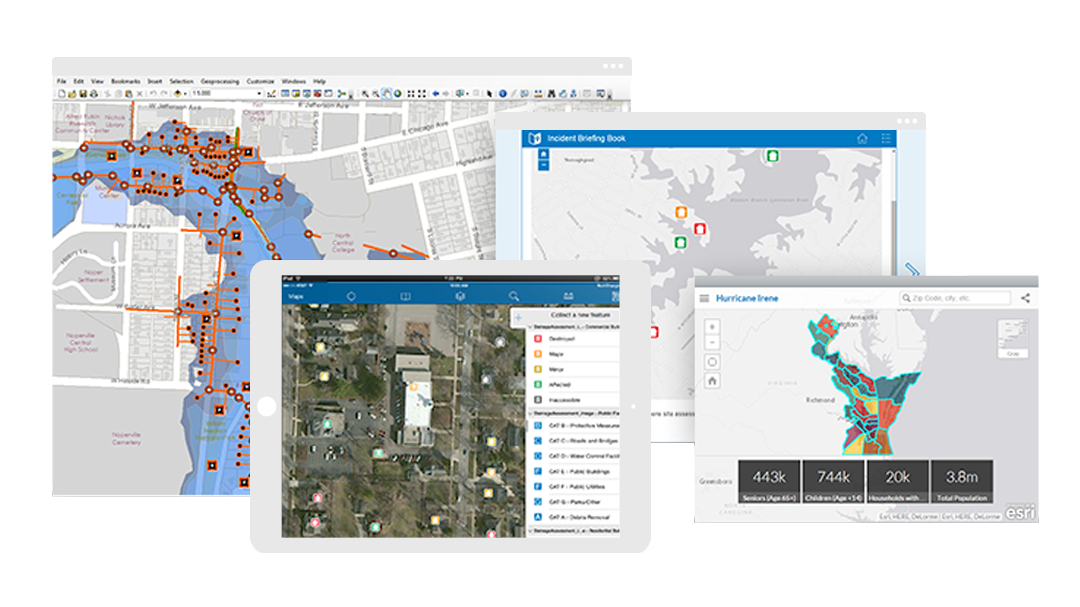Open the hamburger menu in Hurricane Irene app
The width and height of the screenshot is (1080, 607).
[x=704, y=298]
